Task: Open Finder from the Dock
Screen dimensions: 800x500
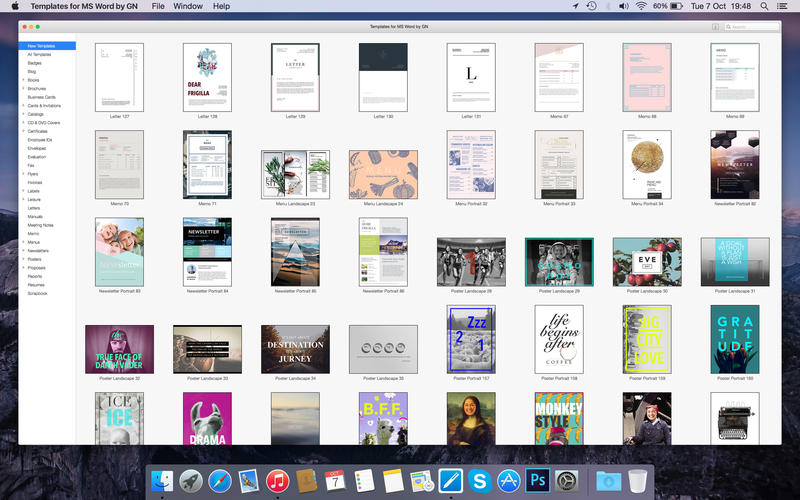Action: pyautogui.click(x=162, y=481)
